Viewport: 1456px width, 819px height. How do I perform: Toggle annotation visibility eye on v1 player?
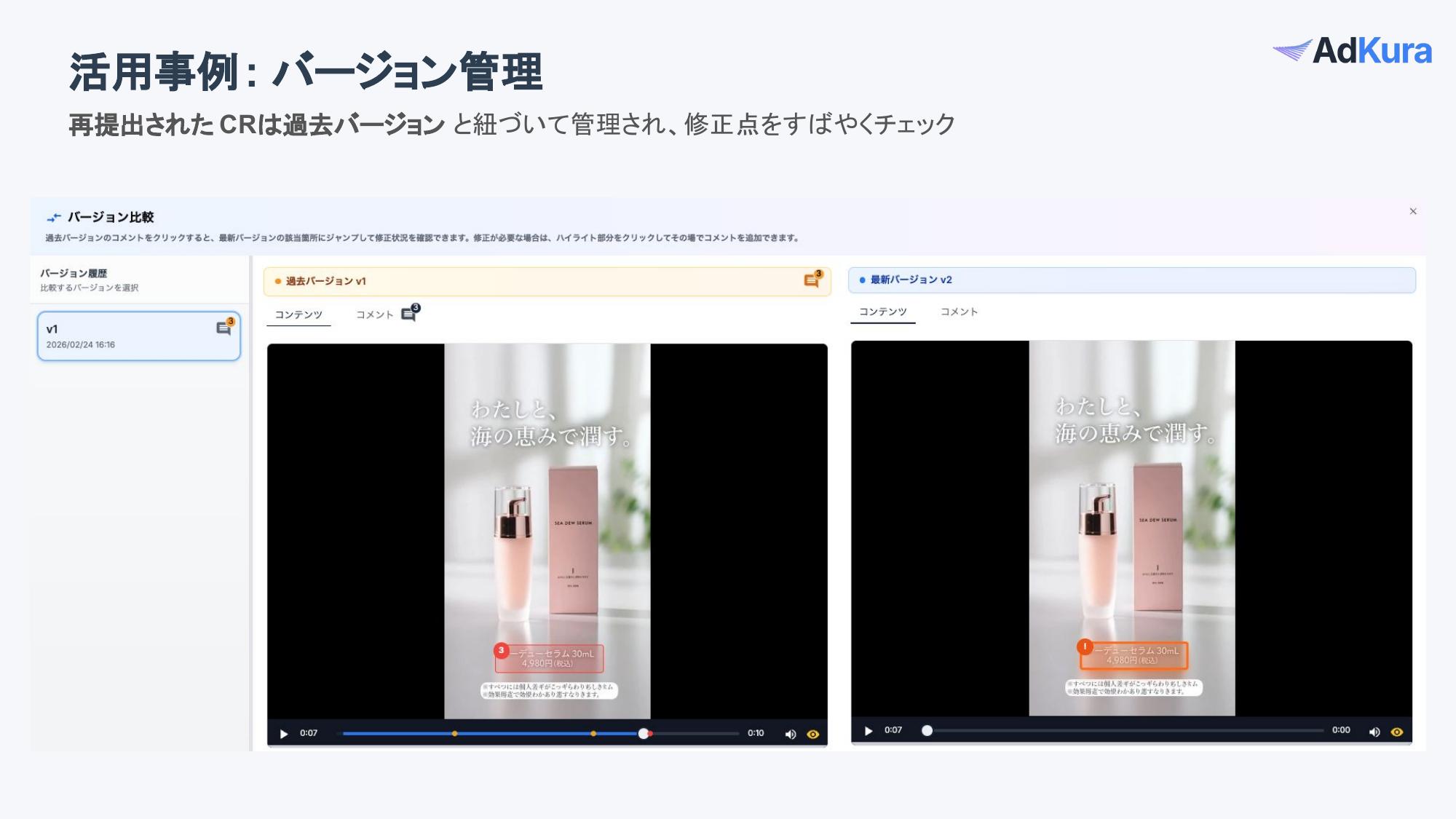coord(813,734)
